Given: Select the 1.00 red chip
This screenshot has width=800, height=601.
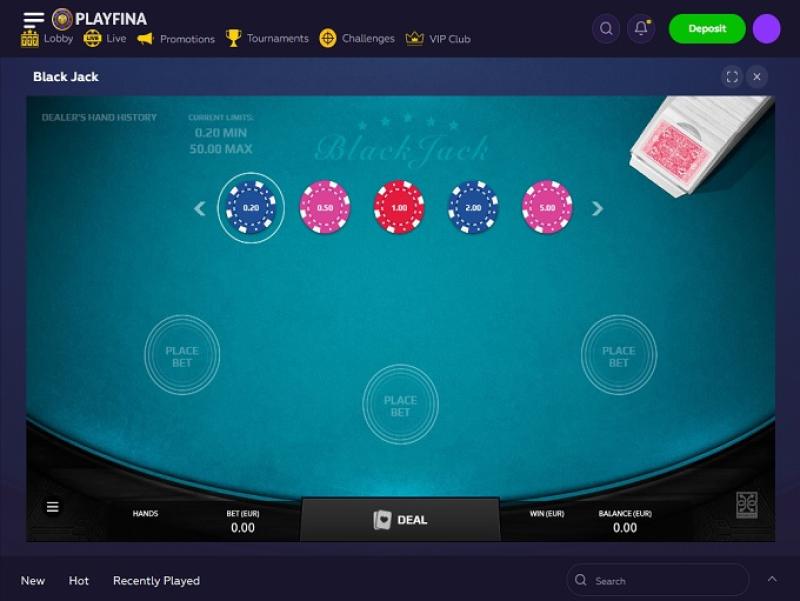Looking at the screenshot, I should 399,207.
